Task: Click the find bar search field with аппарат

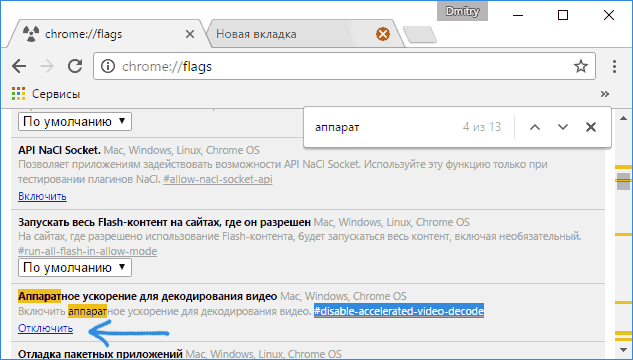Action: [384, 127]
